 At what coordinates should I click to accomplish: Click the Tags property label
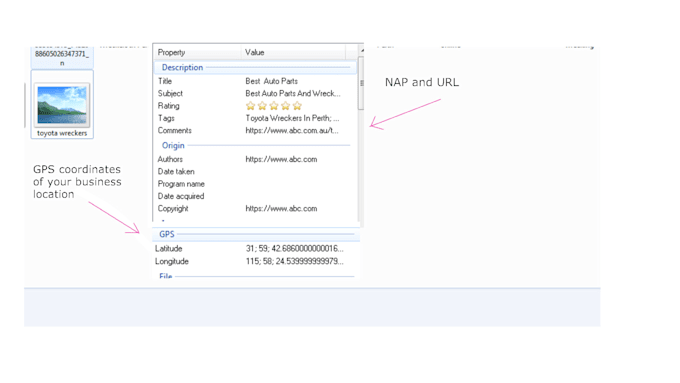point(166,118)
